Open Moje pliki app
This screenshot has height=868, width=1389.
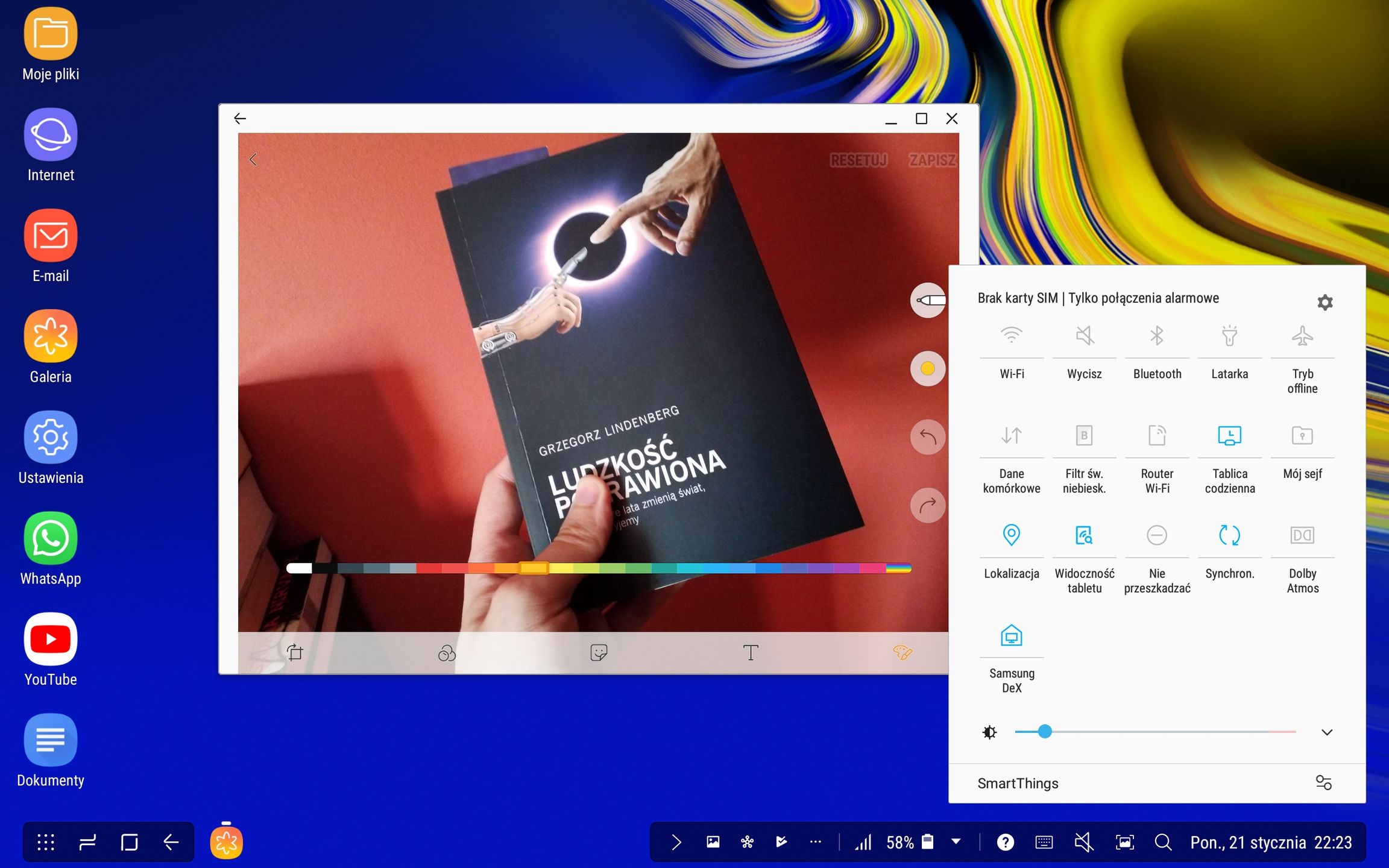[x=51, y=45]
